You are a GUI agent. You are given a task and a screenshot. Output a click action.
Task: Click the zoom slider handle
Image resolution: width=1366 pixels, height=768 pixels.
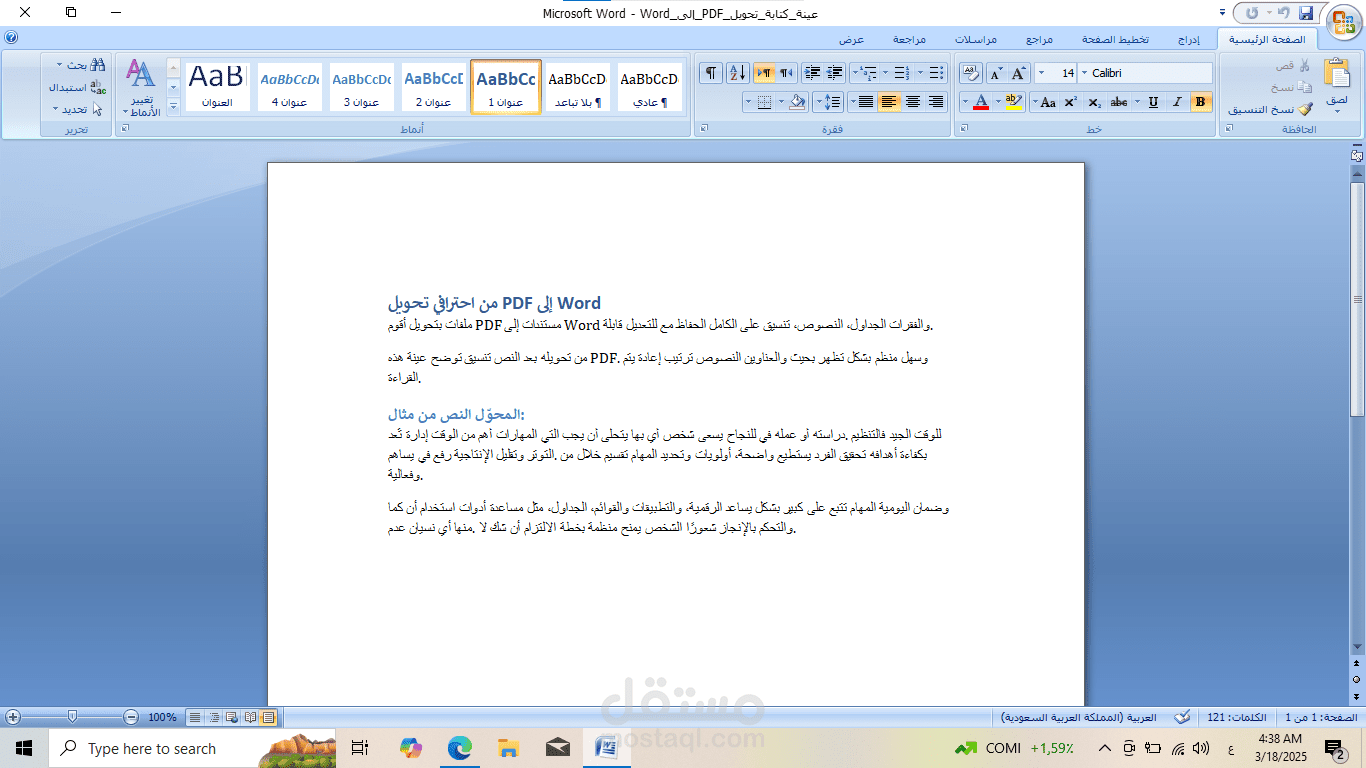click(72, 716)
